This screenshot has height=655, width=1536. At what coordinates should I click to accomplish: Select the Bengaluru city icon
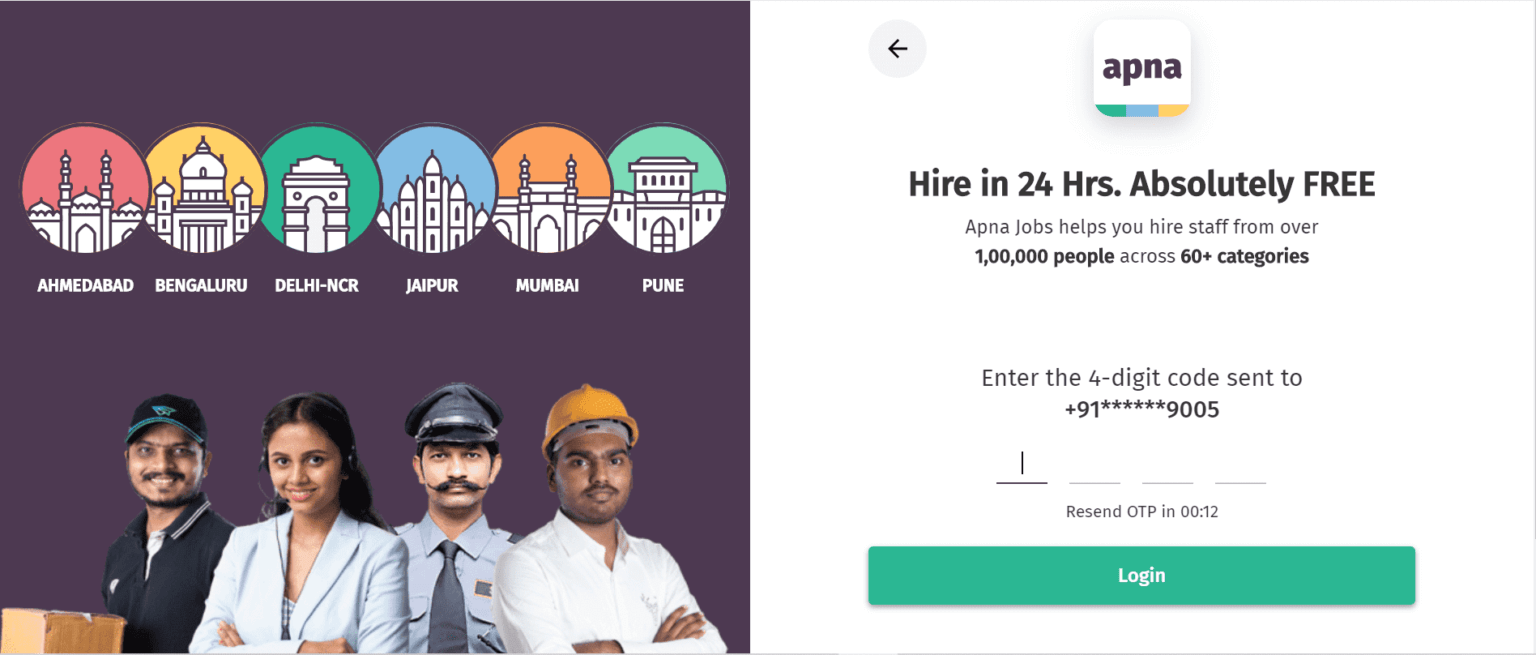pyautogui.click(x=201, y=190)
